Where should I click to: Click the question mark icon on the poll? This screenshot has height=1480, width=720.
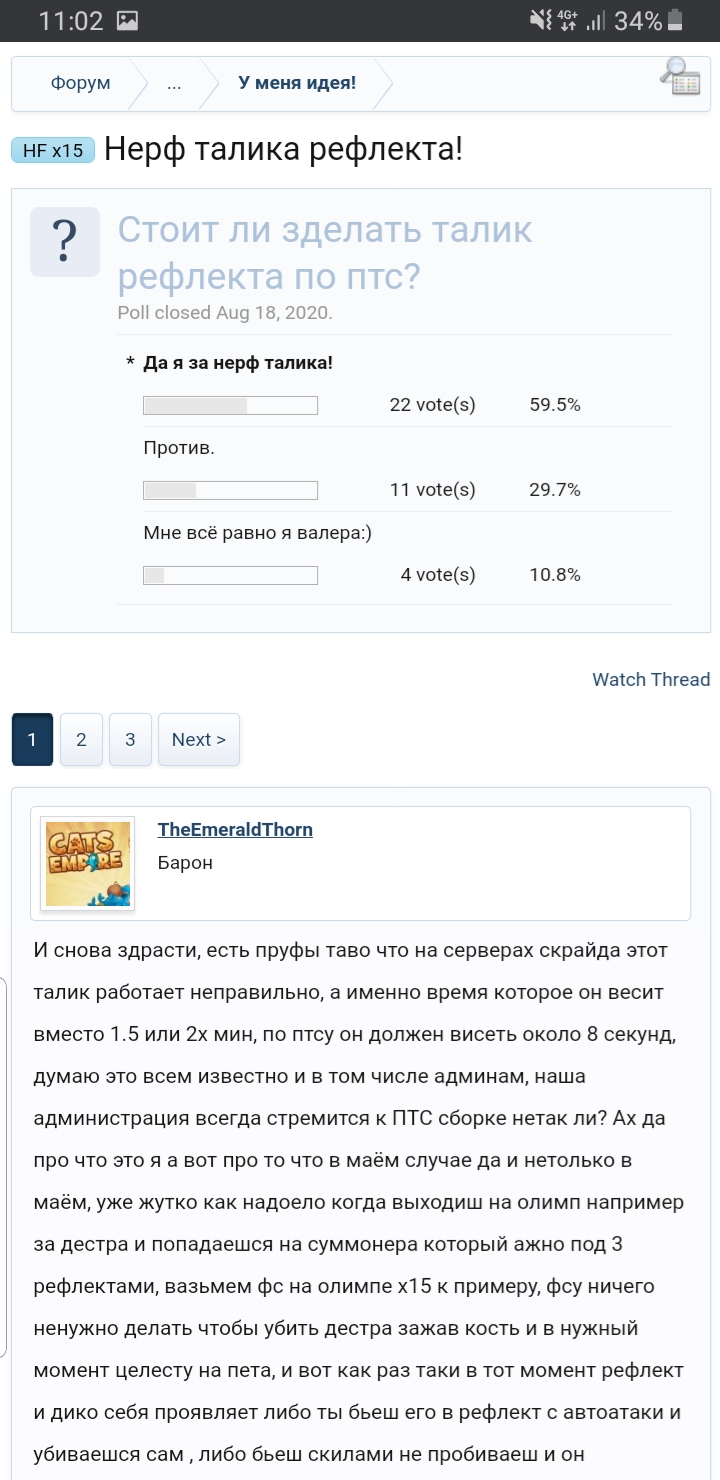[x=65, y=240]
